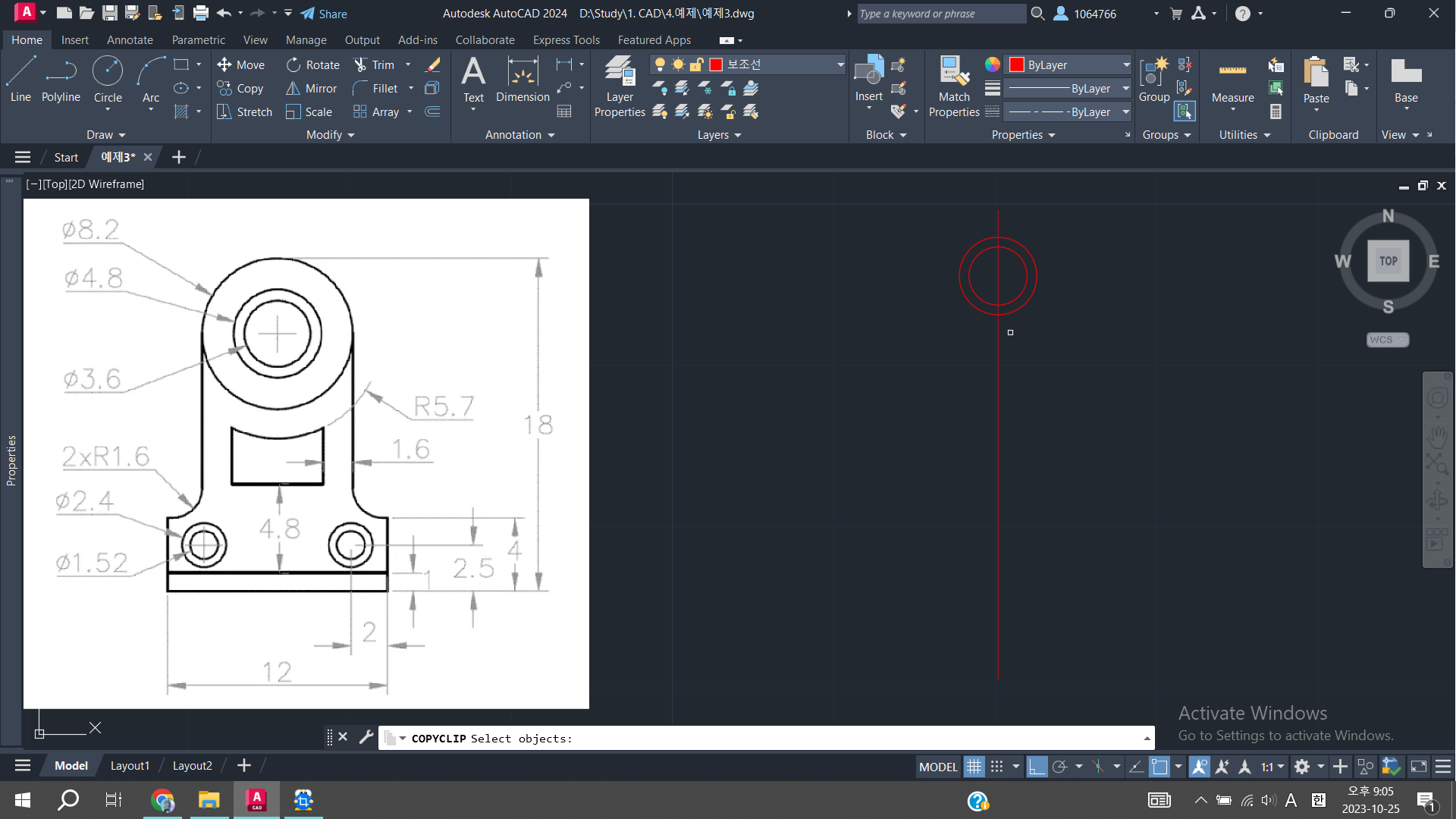The width and height of the screenshot is (1456, 819).
Task: Click the Share button
Action: [324, 14]
